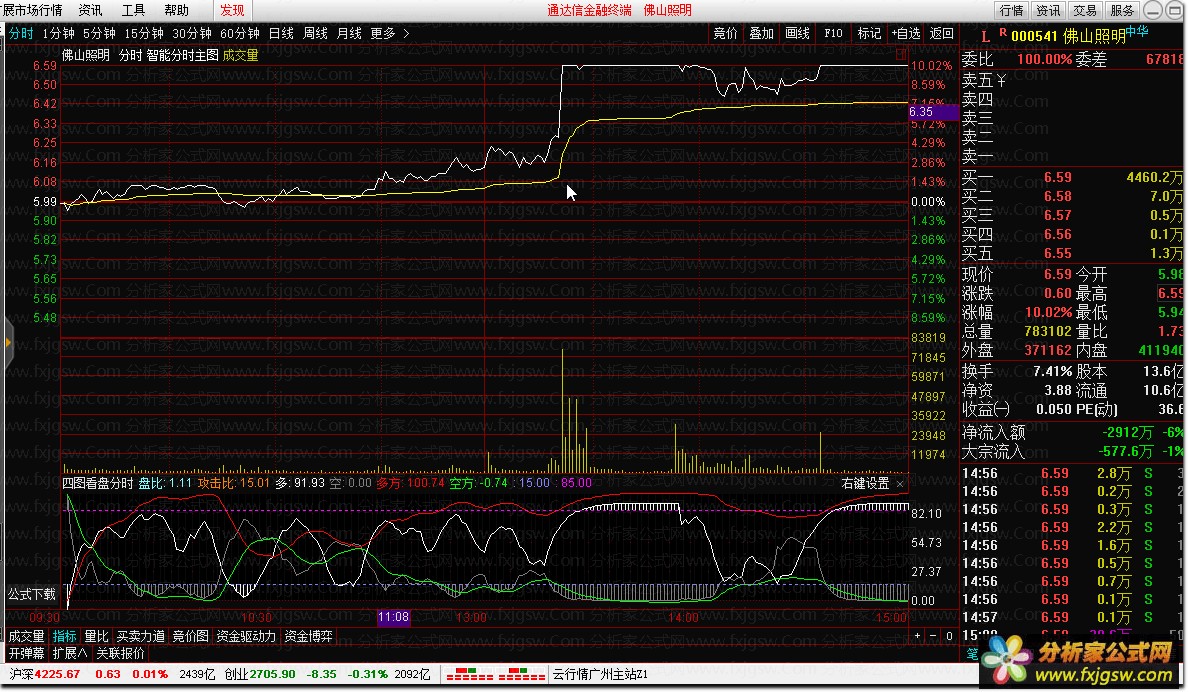Screen dimensions: 1189x692
Task: Open the 帮助 menu
Action: pyautogui.click(x=177, y=11)
